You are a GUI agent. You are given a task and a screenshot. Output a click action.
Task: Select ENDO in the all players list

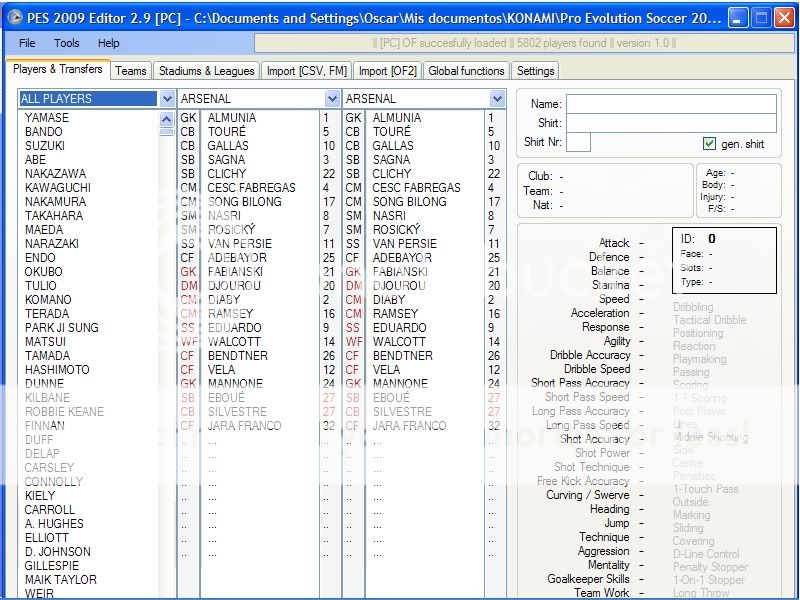[40, 258]
